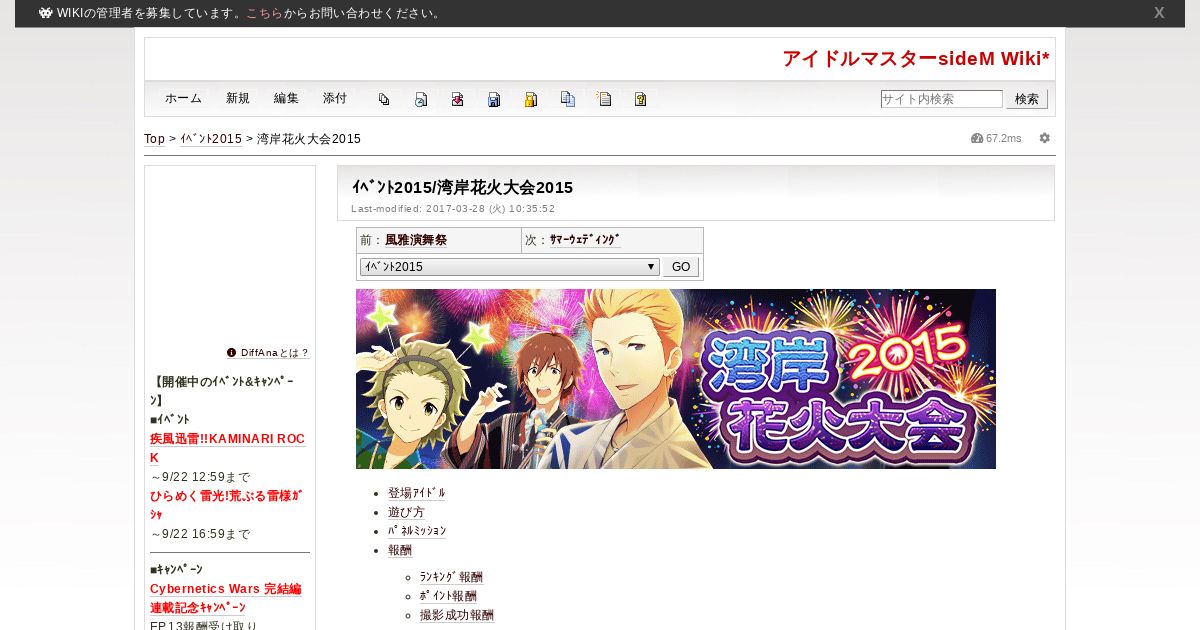Jump to the 遊び方 section
1200x630 pixels.
coord(406,512)
